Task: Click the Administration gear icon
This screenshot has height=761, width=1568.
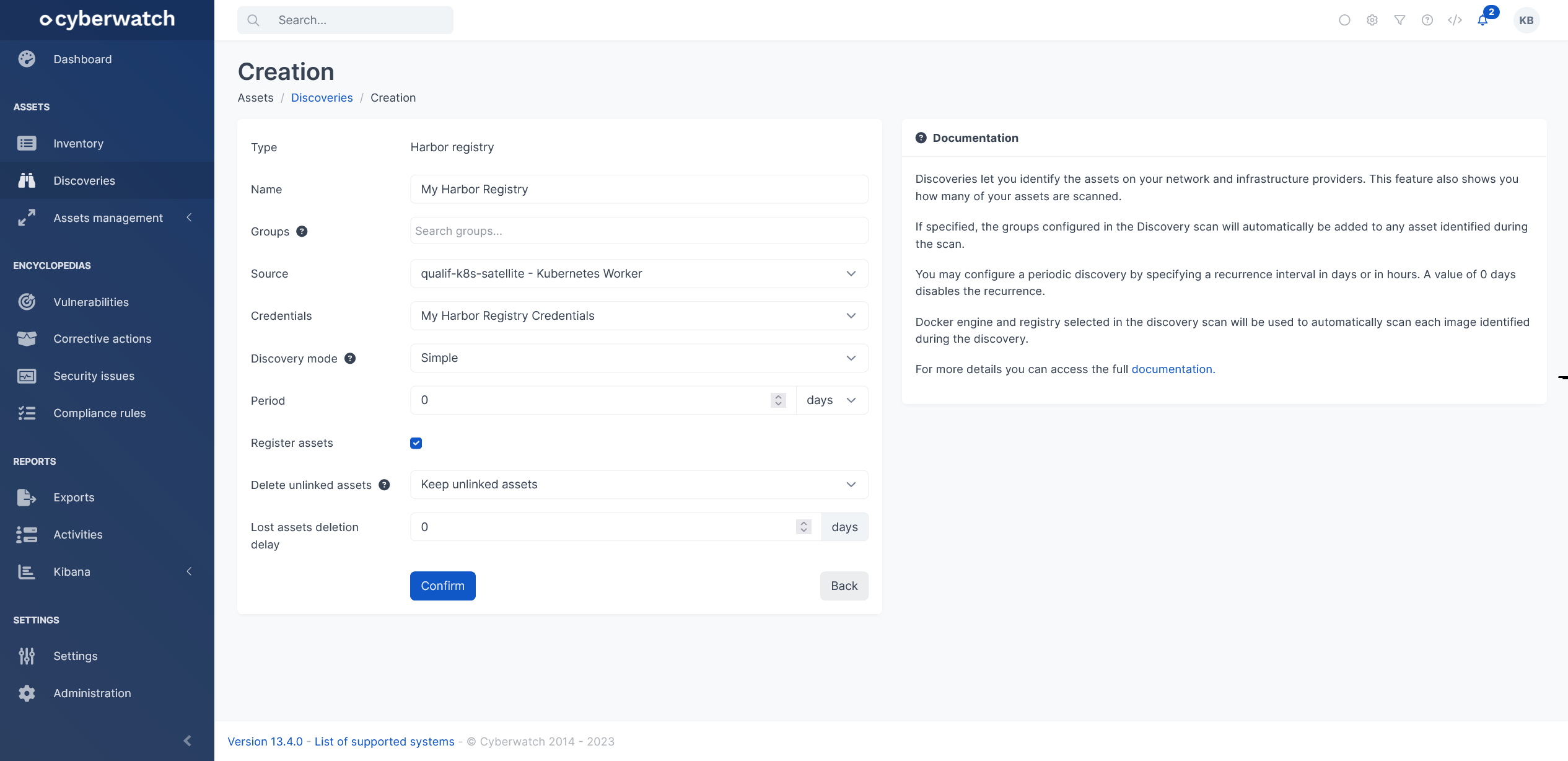Action: coord(27,693)
